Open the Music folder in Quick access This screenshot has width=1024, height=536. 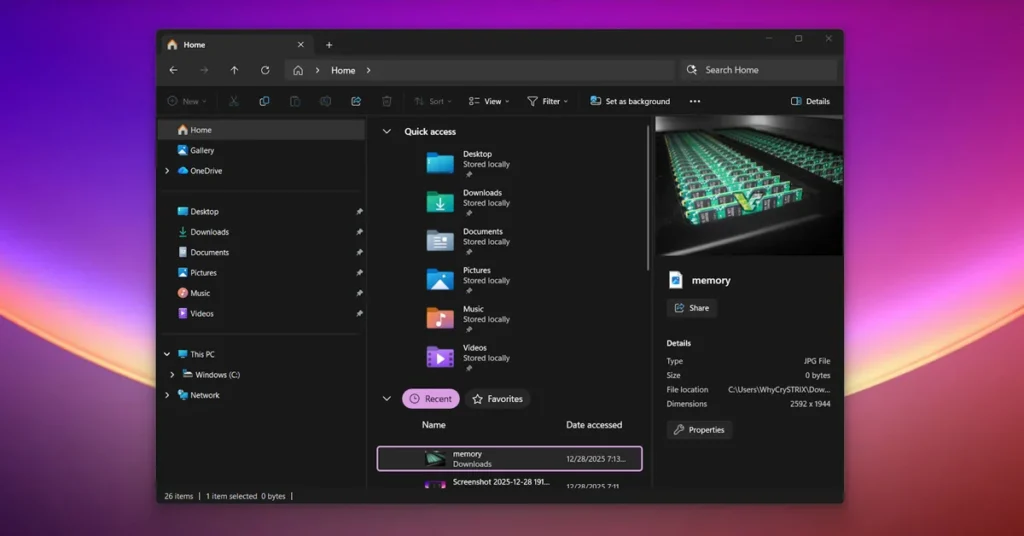(468, 319)
